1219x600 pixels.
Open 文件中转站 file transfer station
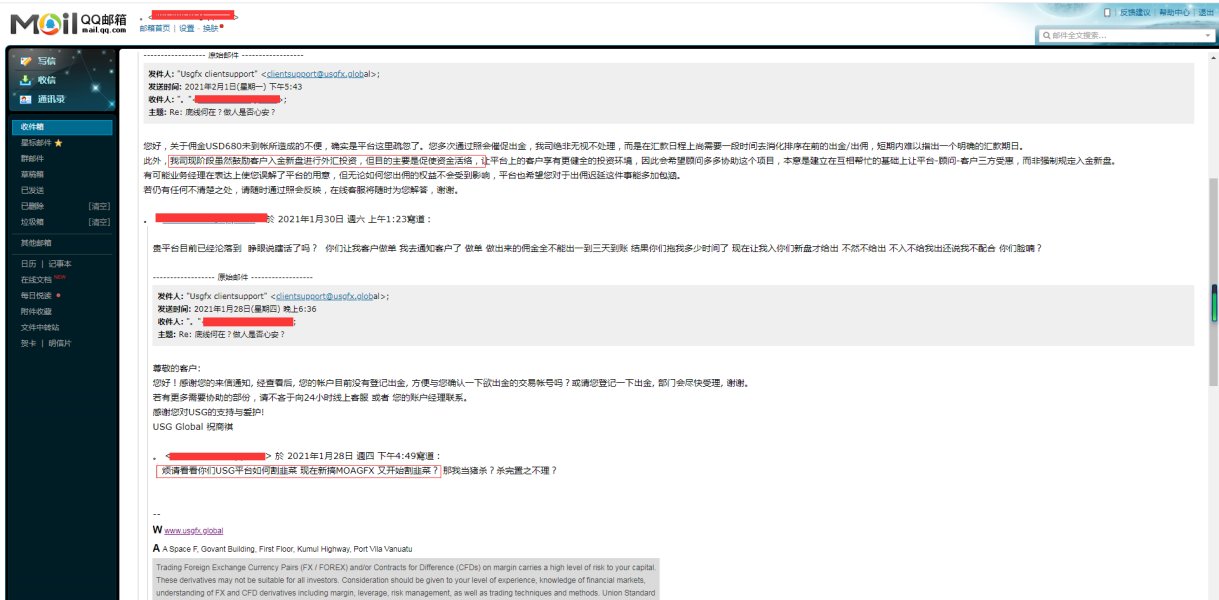click(x=39, y=327)
